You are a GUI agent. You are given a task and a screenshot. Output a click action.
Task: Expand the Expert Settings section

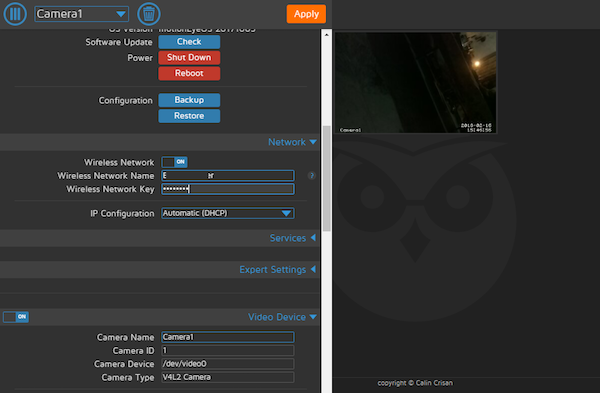pyautogui.click(x=277, y=269)
